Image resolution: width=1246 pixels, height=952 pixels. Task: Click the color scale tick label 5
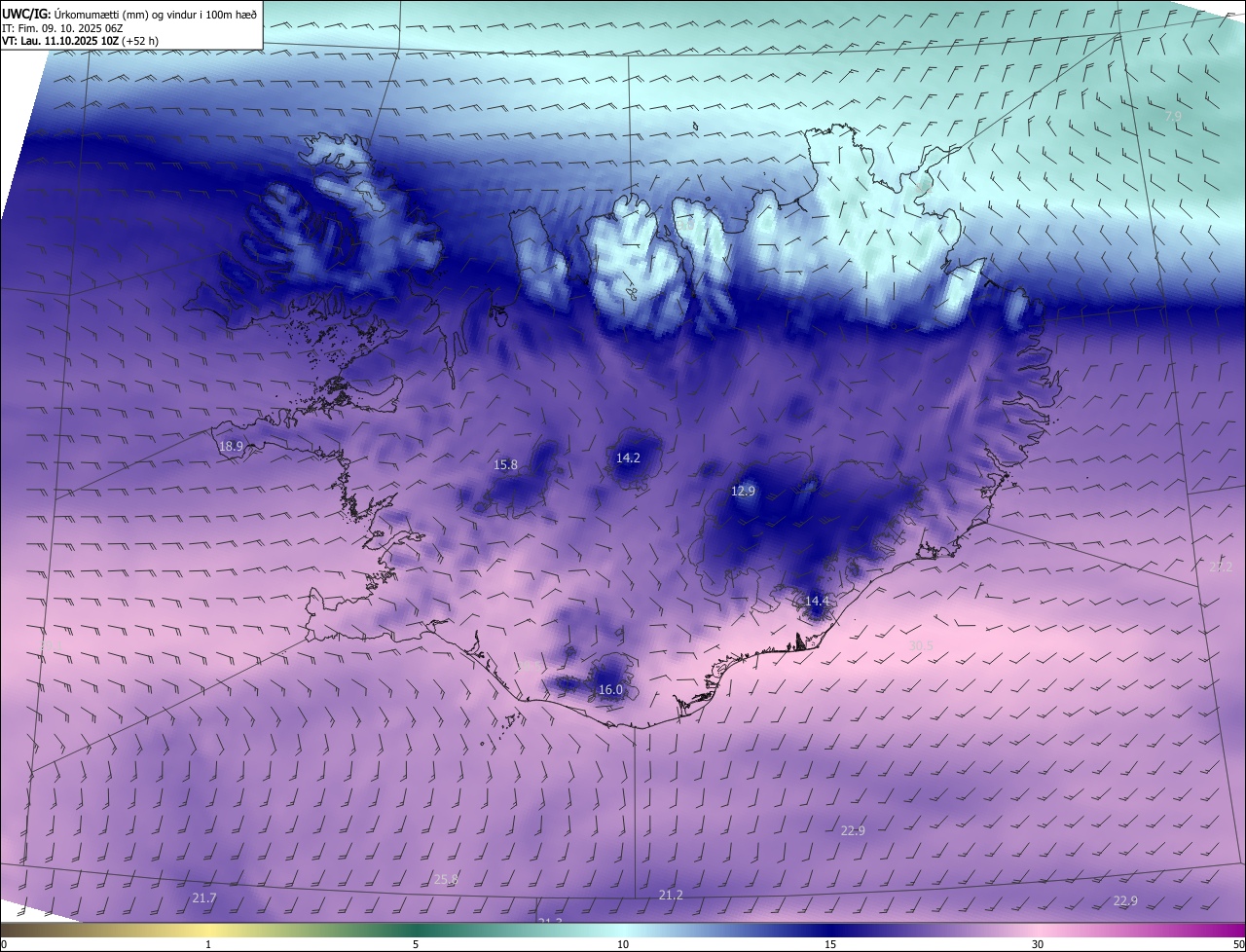tap(416, 945)
